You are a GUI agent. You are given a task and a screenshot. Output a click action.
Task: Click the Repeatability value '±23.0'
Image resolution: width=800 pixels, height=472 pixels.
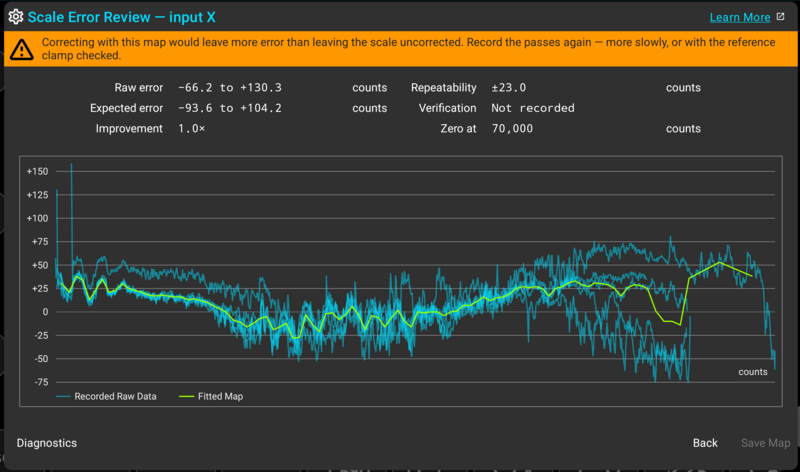509,88
